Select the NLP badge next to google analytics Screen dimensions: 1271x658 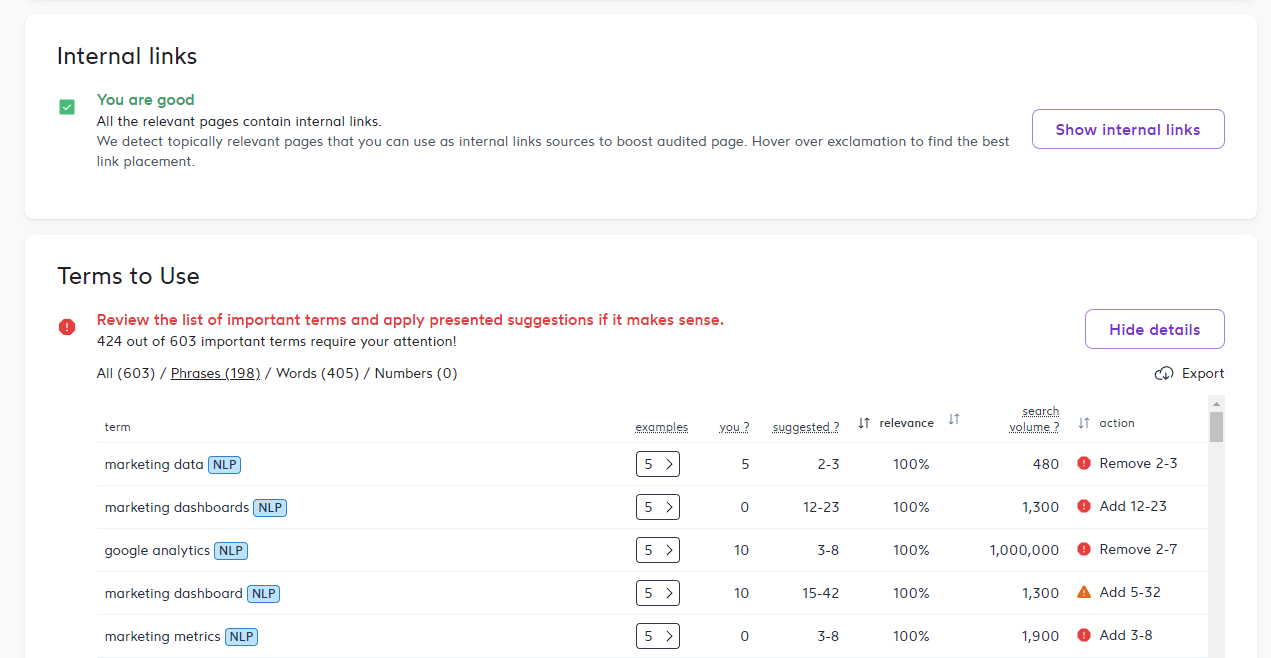point(231,550)
